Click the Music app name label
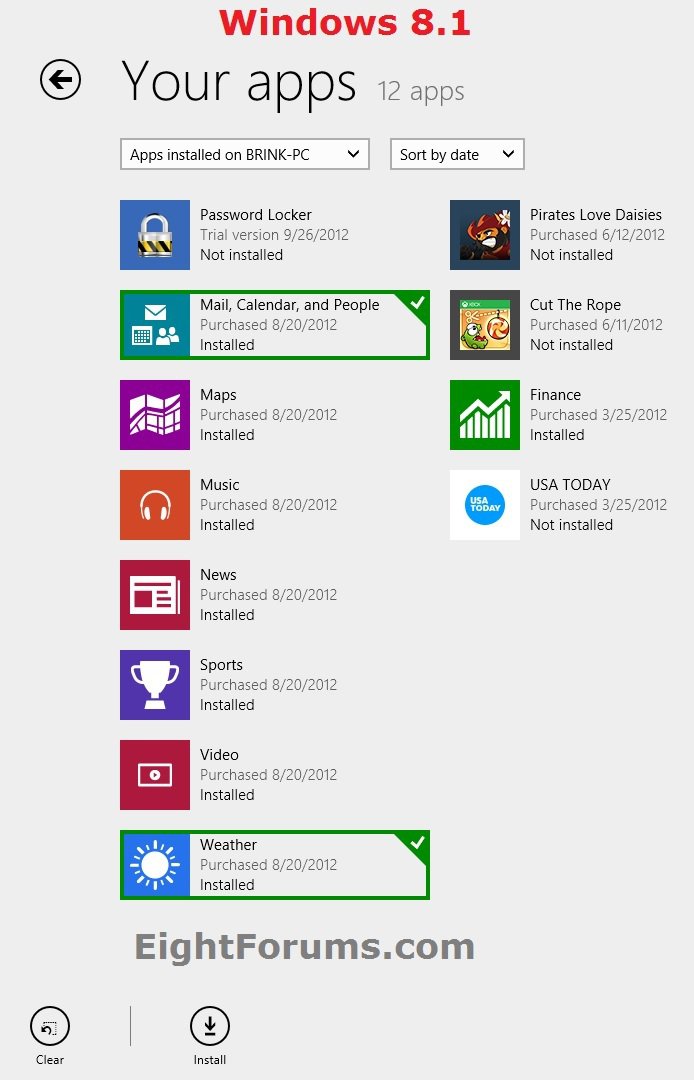The height and width of the screenshot is (1080, 694). pyautogui.click(x=220, y=485)
